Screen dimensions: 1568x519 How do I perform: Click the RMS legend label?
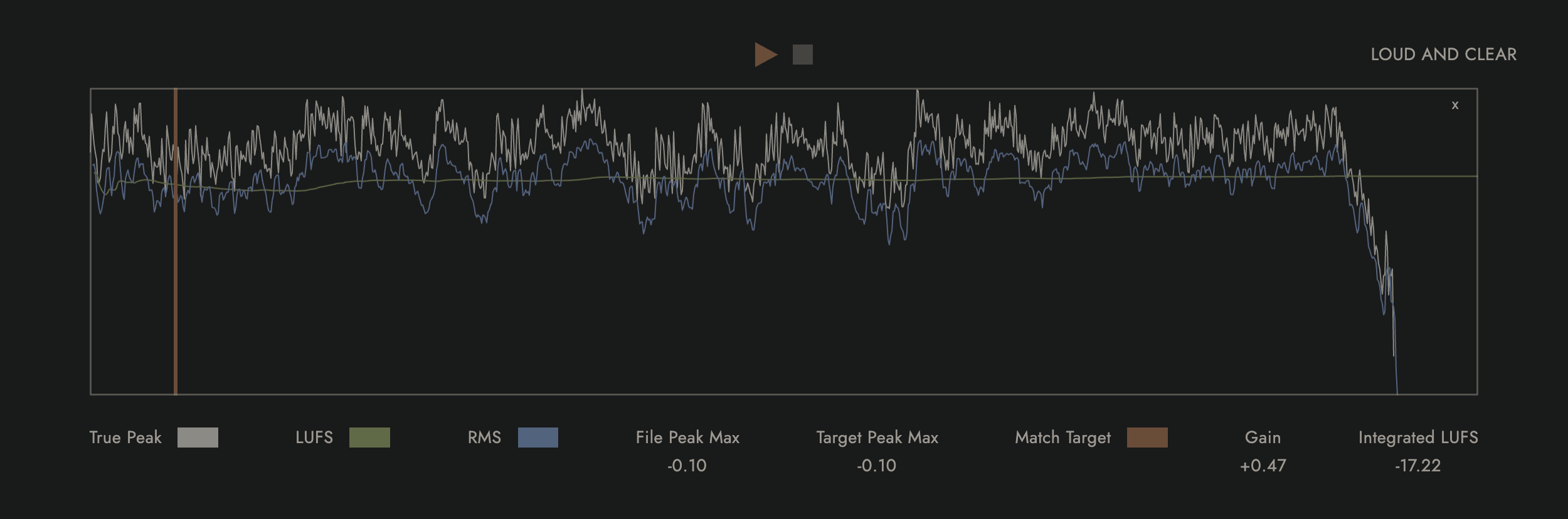[484, 438]
